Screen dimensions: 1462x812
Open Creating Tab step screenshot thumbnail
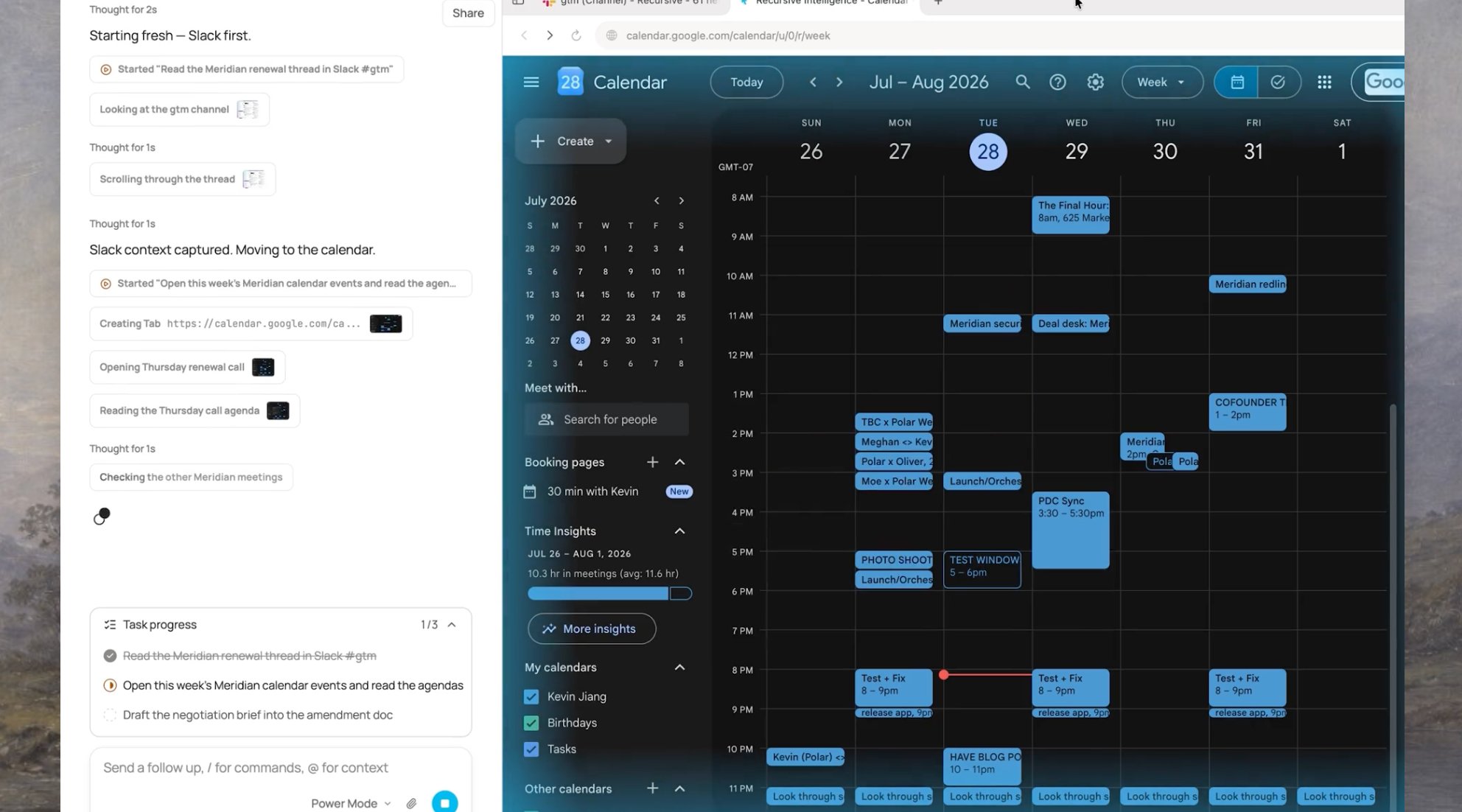point(385,323)
